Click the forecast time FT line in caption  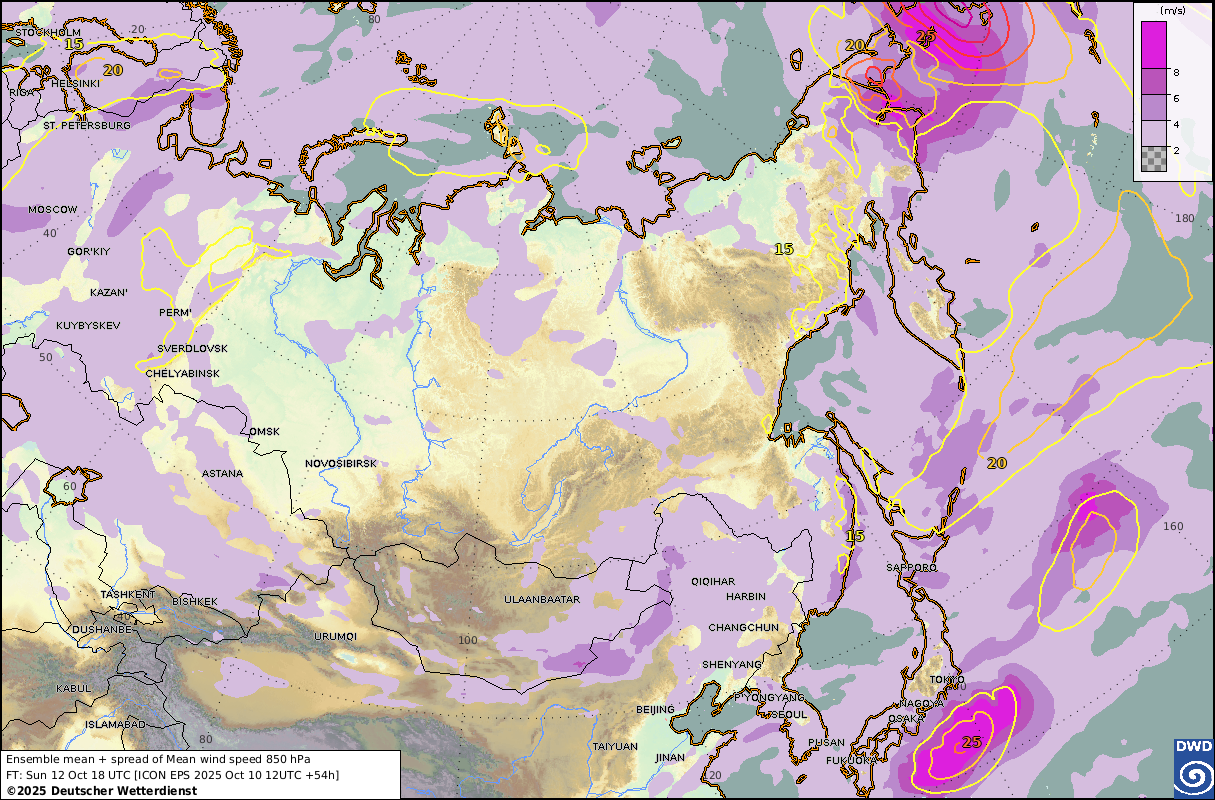172,774
